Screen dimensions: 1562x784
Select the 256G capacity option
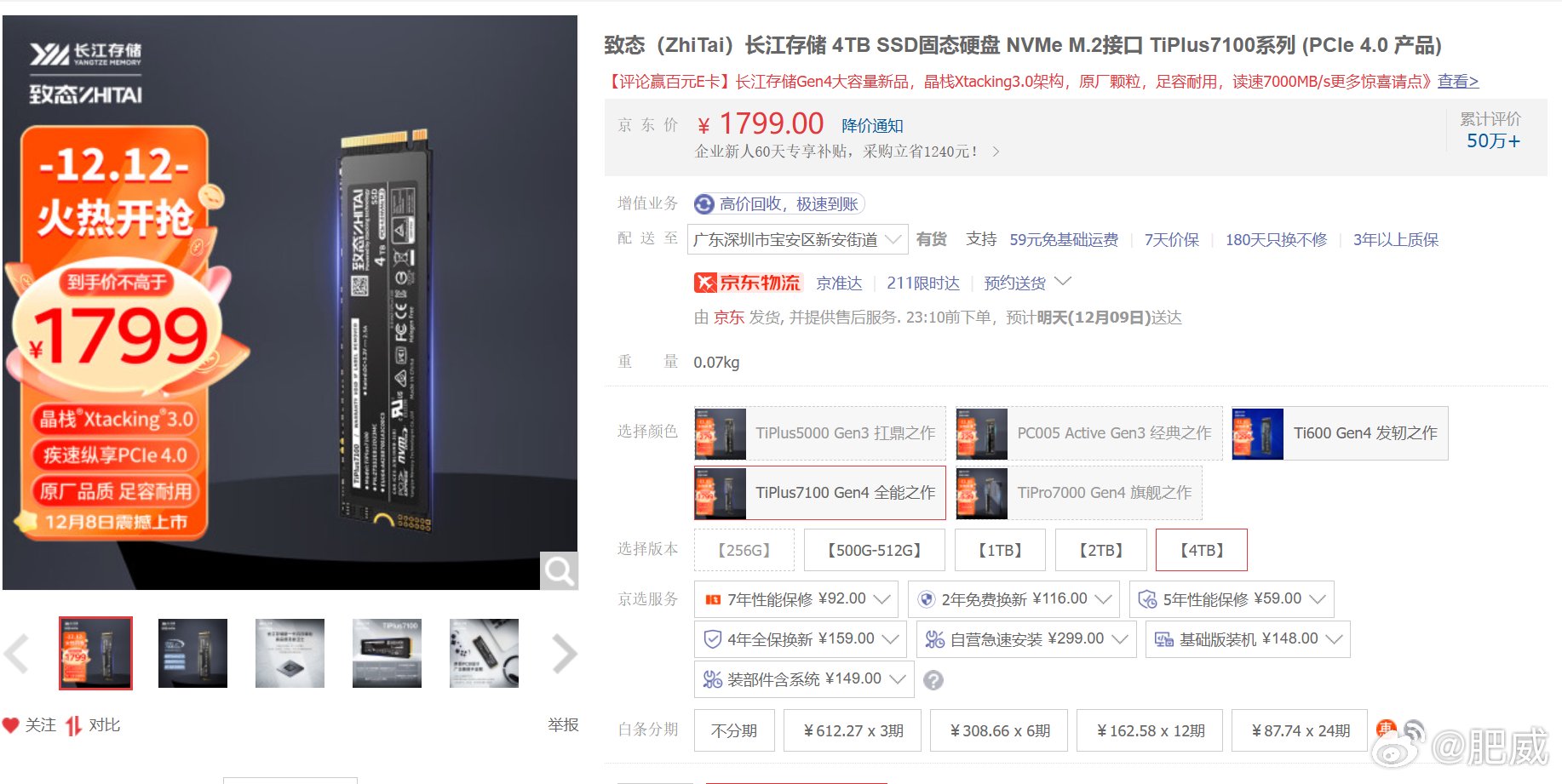click(x=744, y=550)
